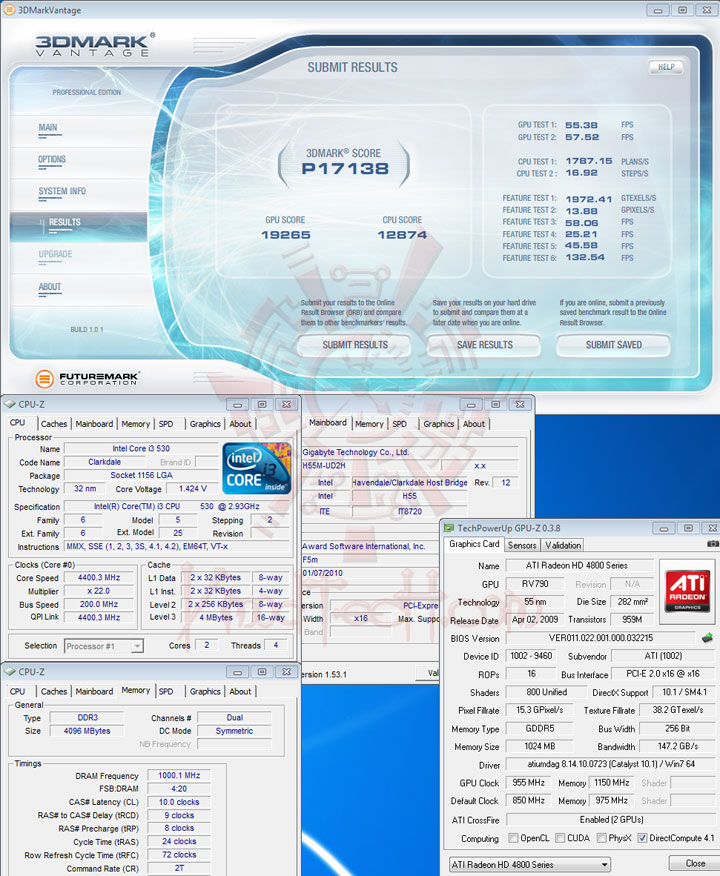Click the Futuremark Corporation logo

(x=87, y=379)
